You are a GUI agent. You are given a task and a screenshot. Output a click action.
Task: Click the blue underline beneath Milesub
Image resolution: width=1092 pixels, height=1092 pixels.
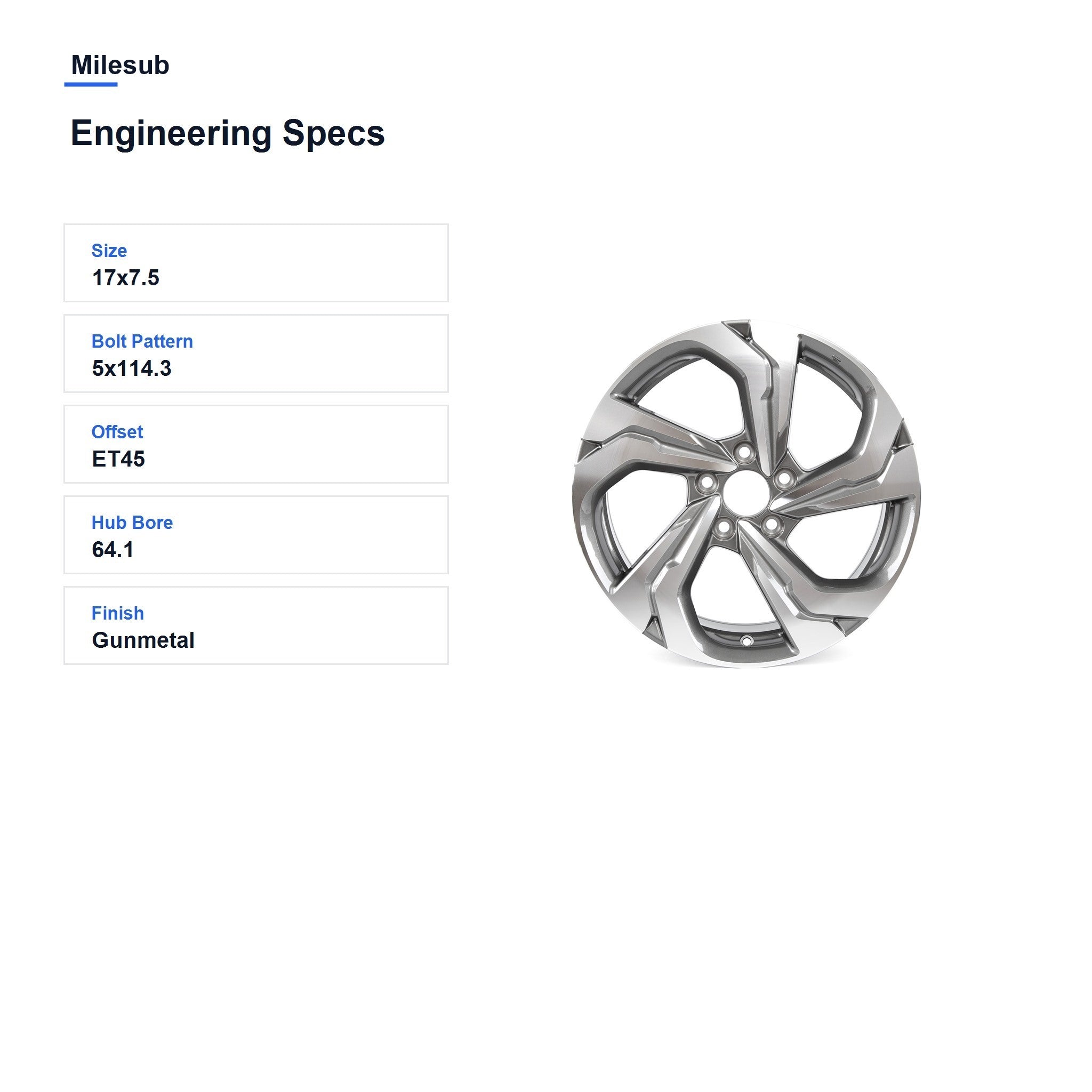coord(91,84)
